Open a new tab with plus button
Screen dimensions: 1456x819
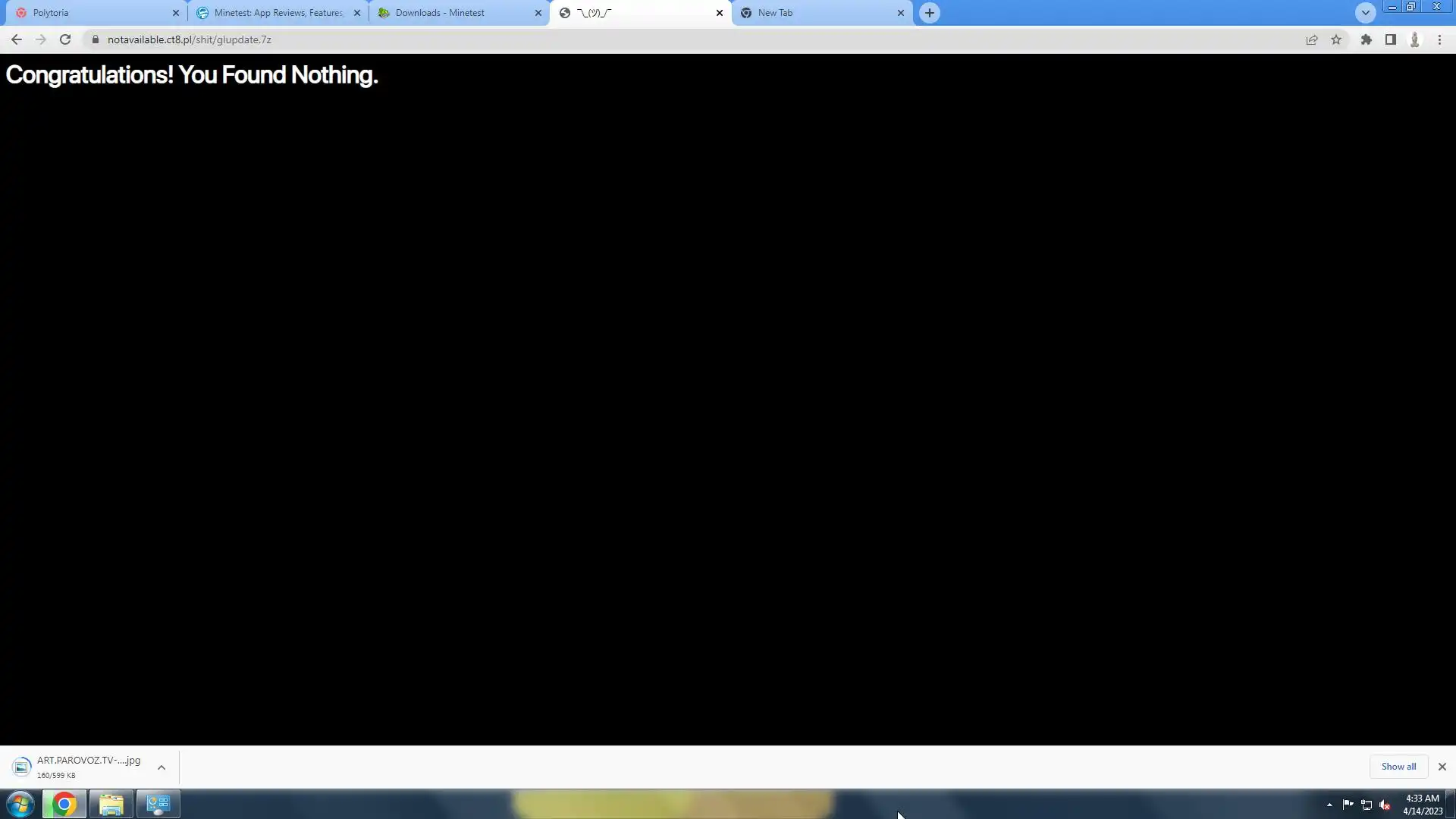coord(929,13)
